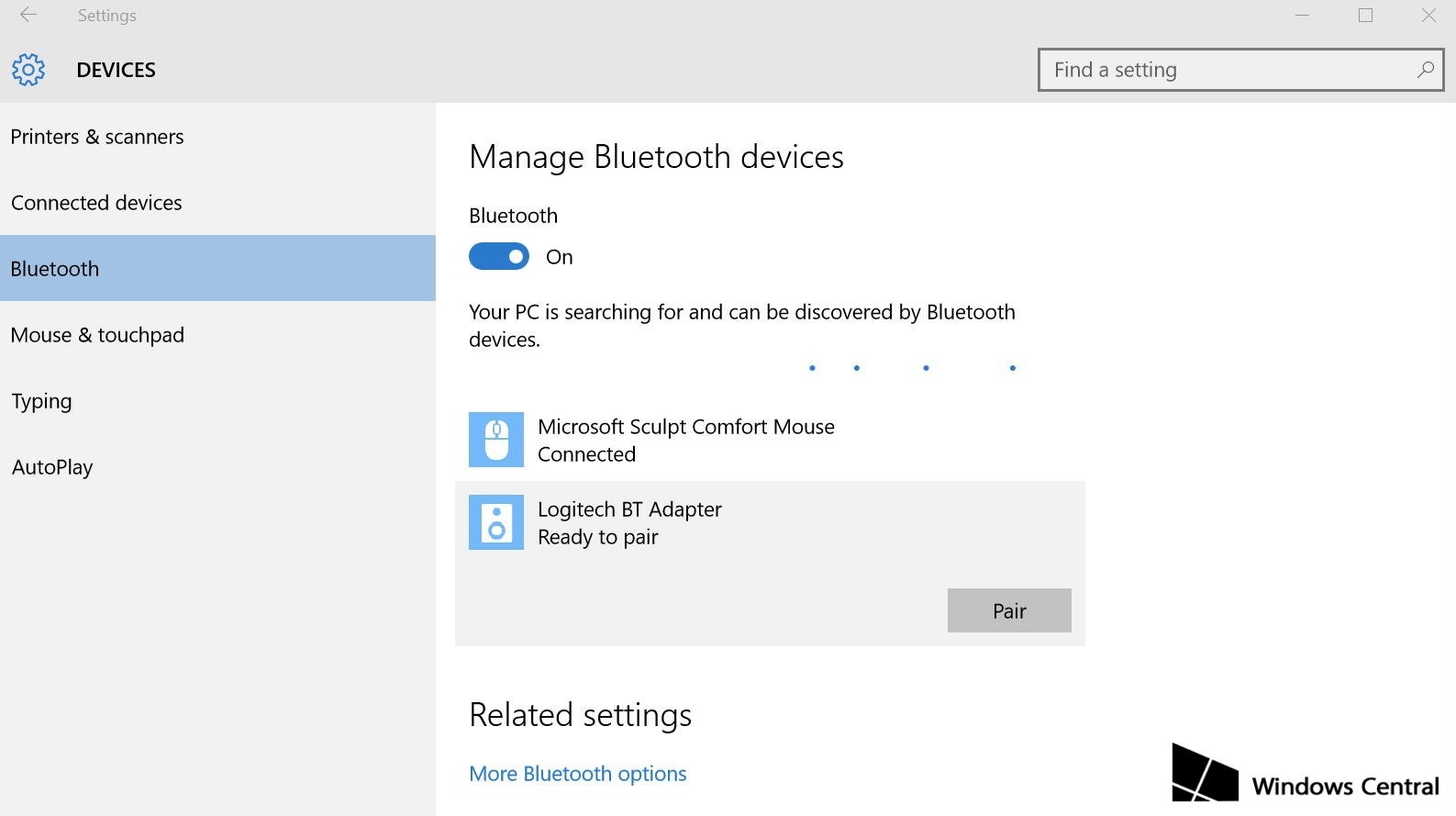Screen dimensions: 1456x816
Task: Click the Manage Bluetooth devices heading
Action: (x=656, y=157)
